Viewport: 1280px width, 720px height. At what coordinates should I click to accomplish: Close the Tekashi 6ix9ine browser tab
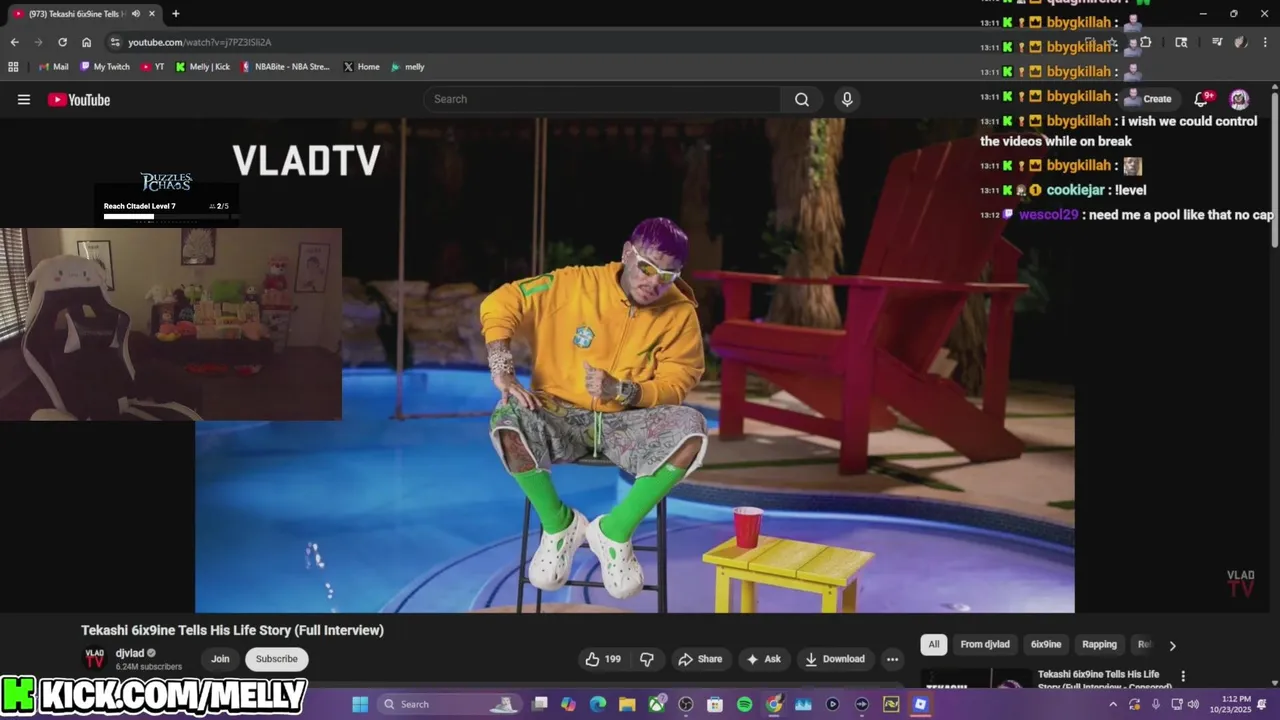(x=153, y=14)
